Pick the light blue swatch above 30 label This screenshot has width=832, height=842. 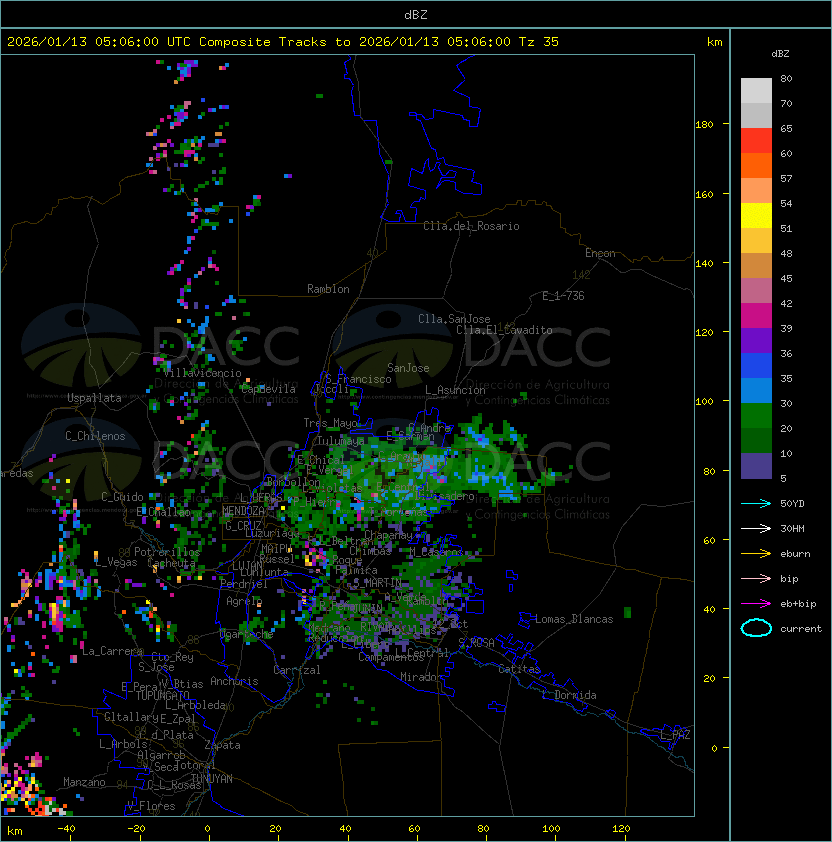(756, 391)
